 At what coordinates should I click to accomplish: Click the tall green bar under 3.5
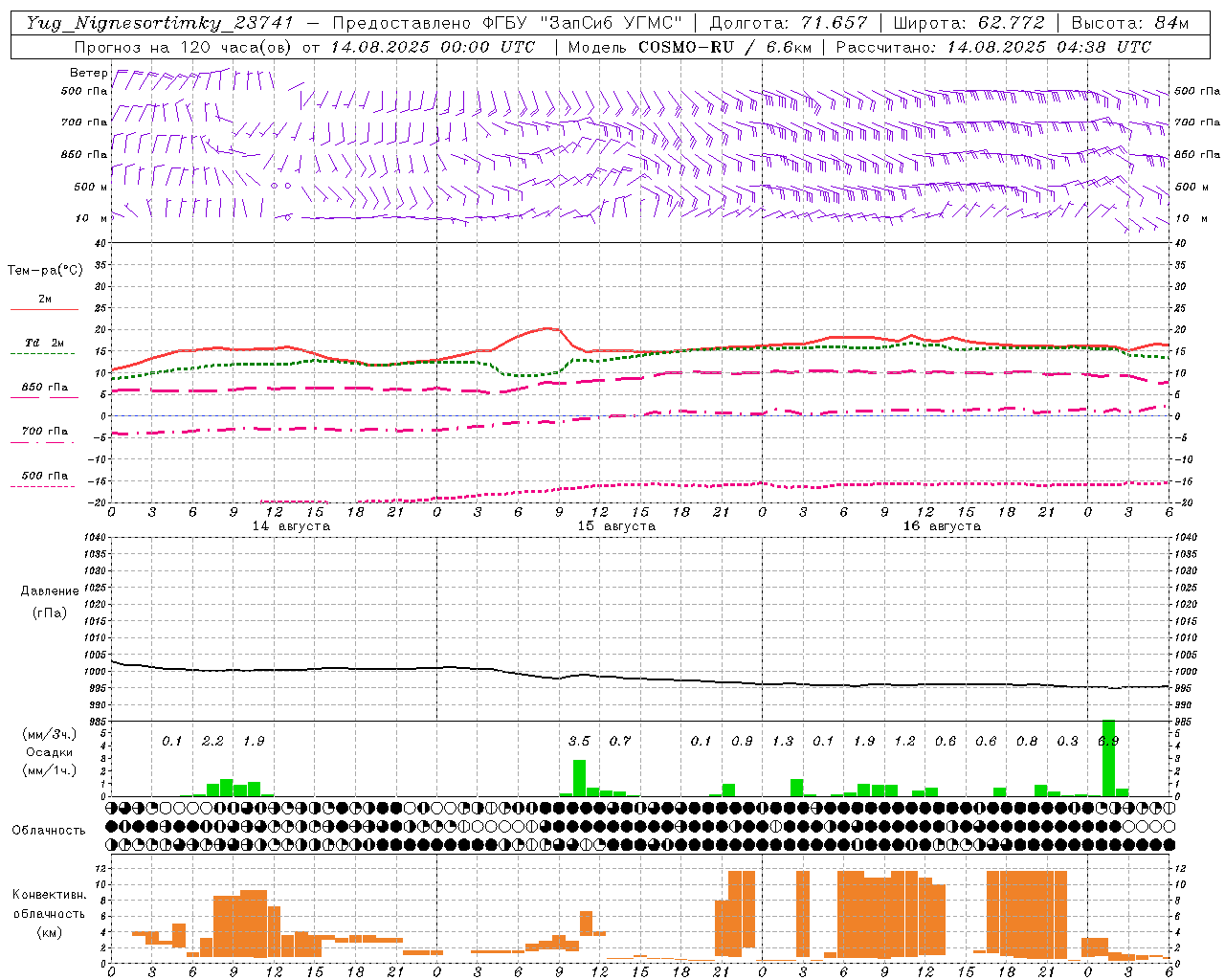click(x=579, y=778)
